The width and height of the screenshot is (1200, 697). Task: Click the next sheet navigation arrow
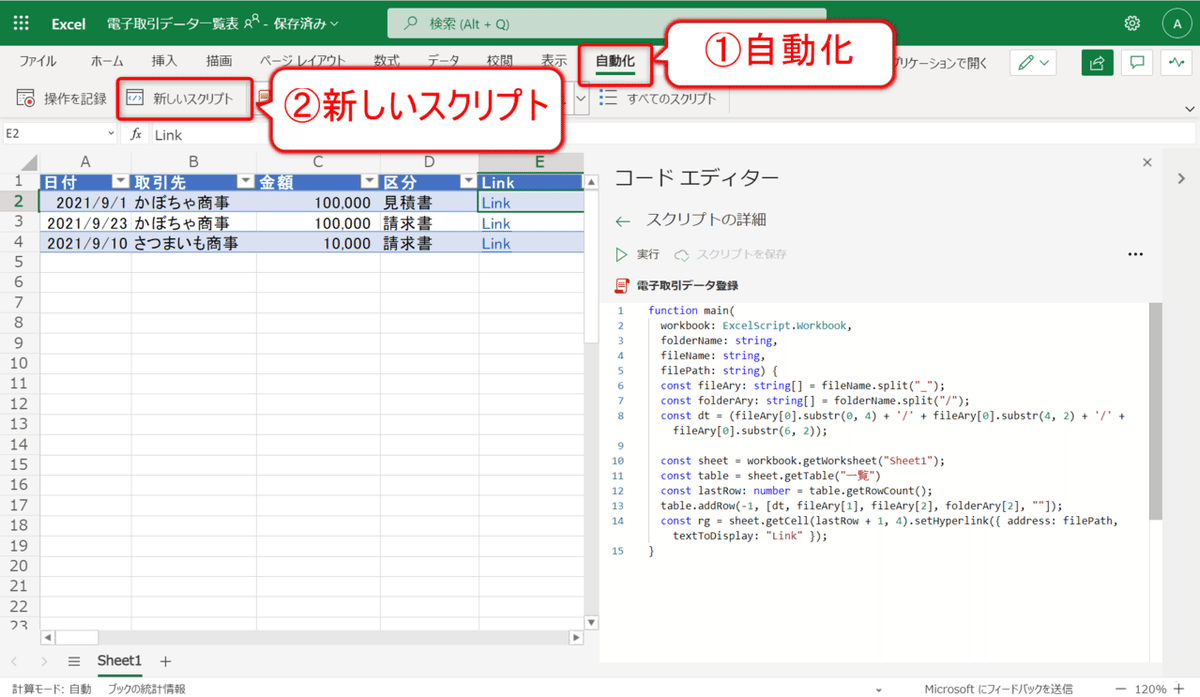pyautogui.click(x=44, y=661)
